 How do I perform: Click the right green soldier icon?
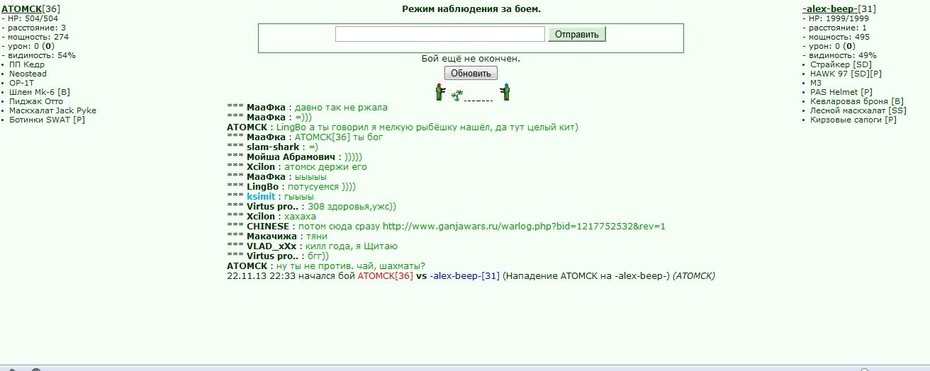(x=505, y=92)
